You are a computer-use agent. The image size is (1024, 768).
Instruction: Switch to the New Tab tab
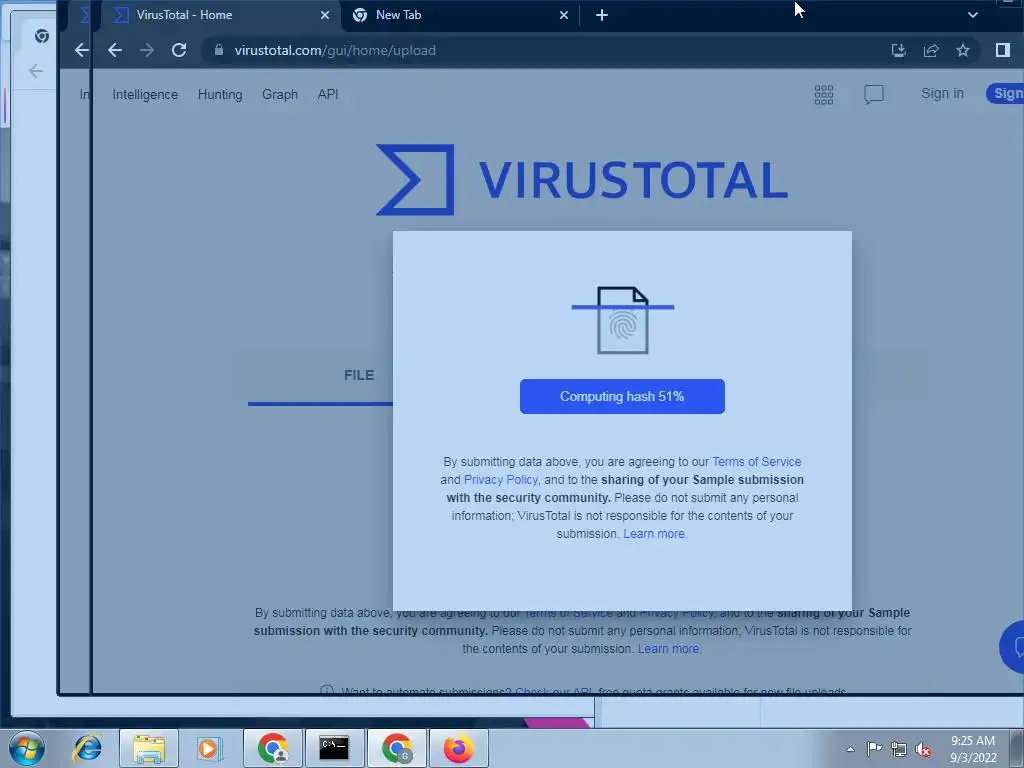click(x=460, y=15)
